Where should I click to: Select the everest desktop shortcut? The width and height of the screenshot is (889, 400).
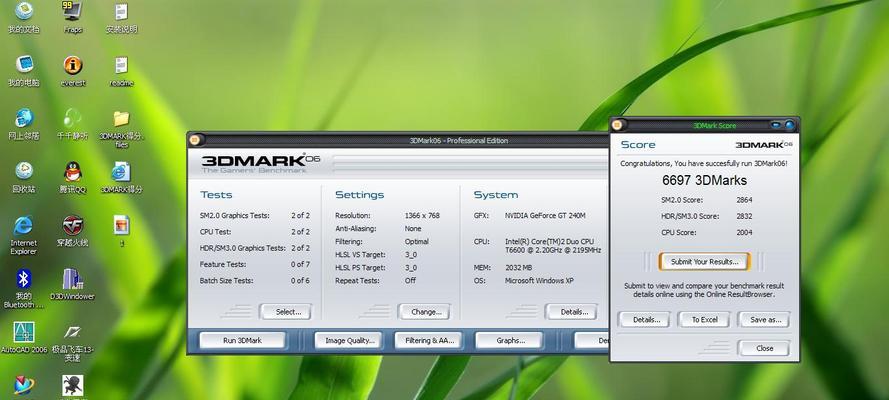(73, 70)
